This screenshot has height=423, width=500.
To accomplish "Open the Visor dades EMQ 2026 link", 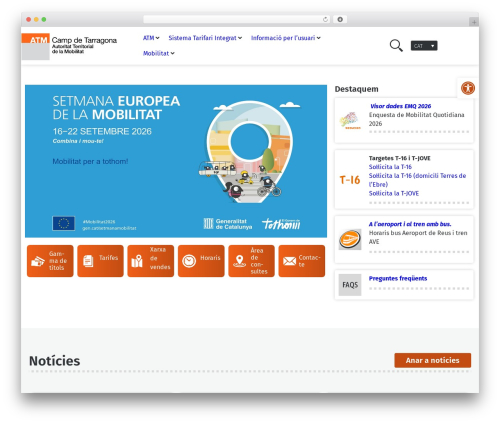I will coord(401,106).
